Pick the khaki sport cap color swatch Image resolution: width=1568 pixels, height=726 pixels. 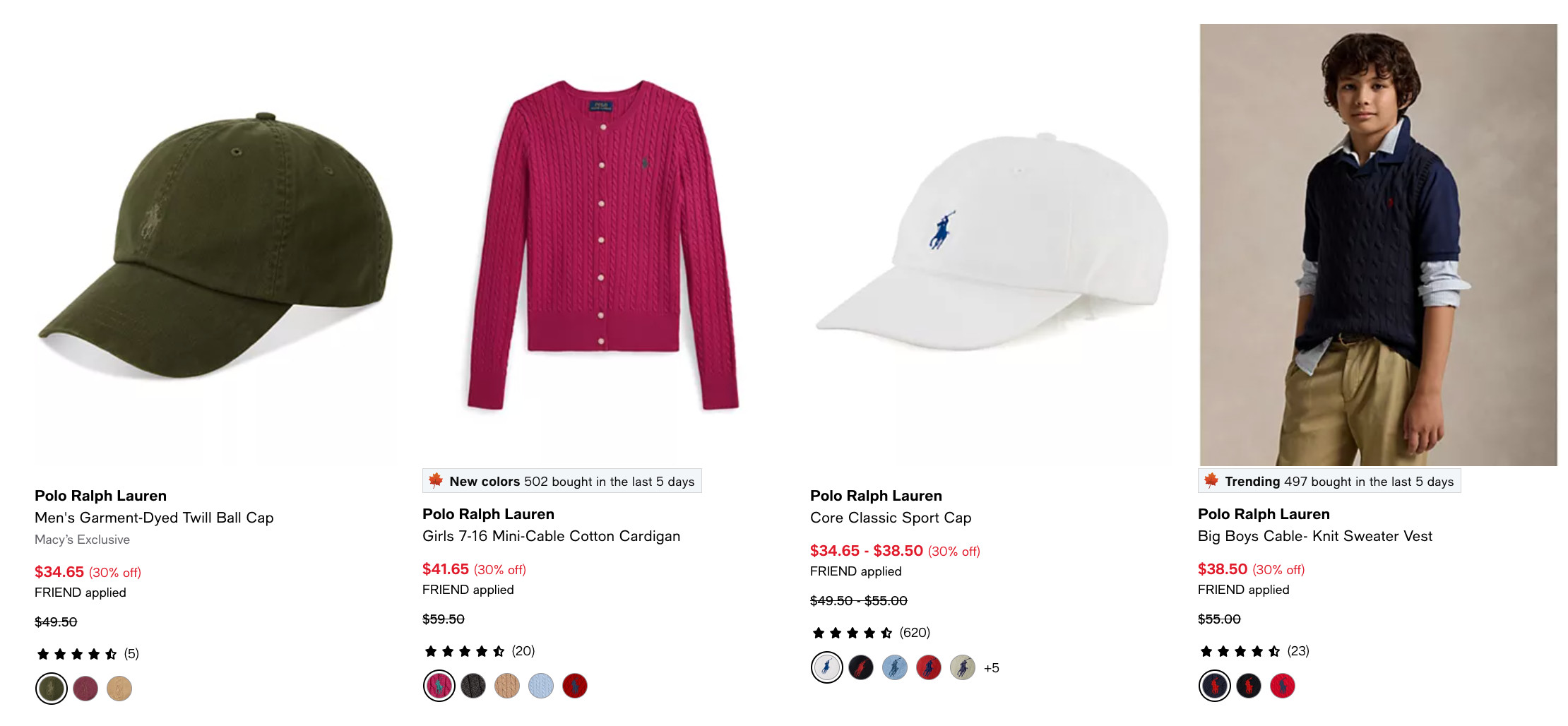[963, 667]
